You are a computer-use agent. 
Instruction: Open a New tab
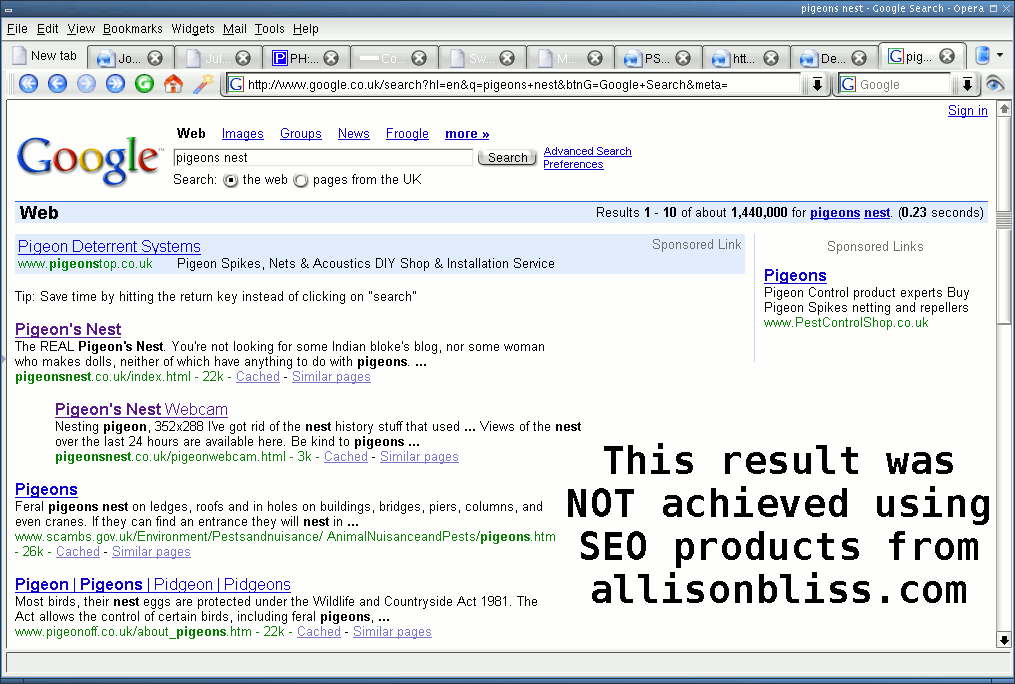pos(45,55)
